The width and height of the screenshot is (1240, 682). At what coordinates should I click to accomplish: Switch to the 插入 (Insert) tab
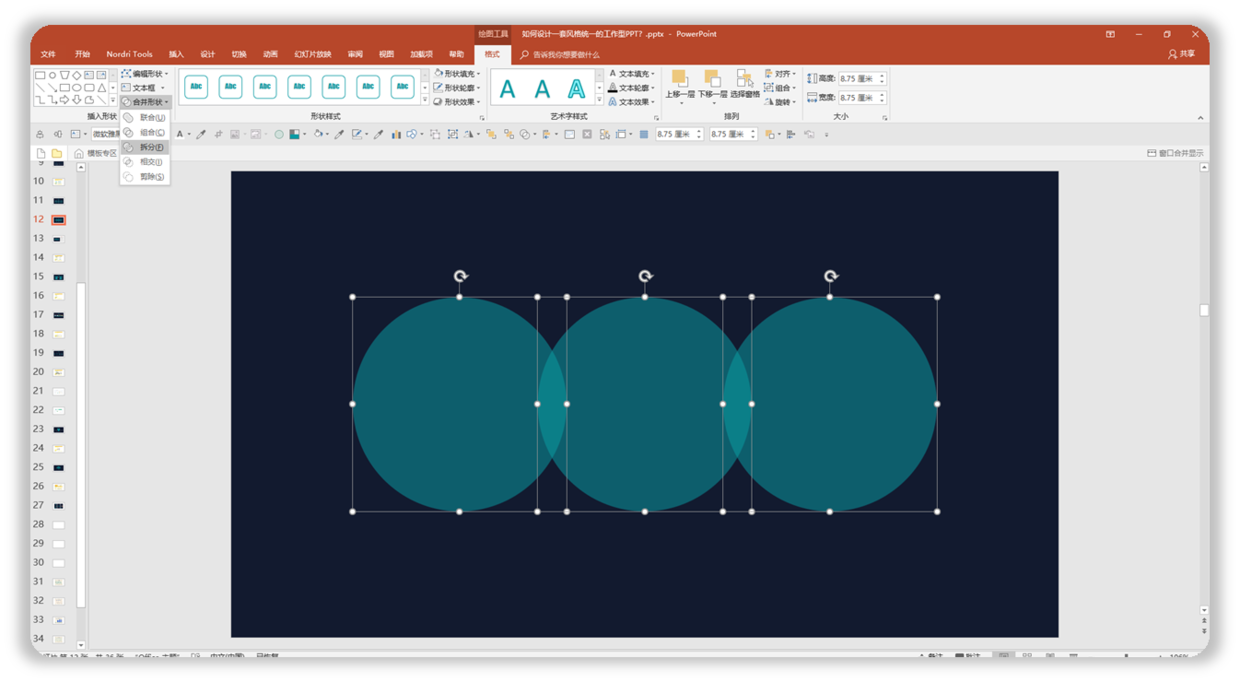(x=176, y=54)
